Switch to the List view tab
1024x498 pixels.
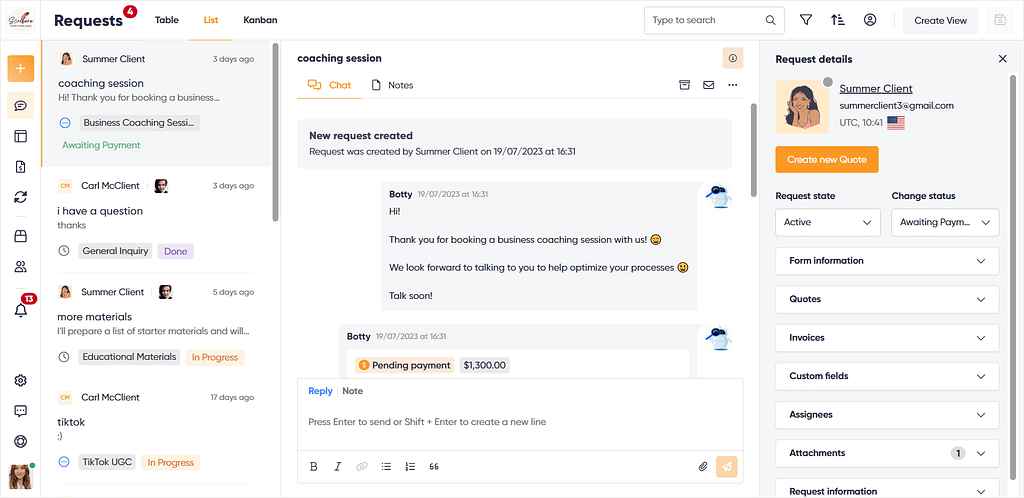[x=211, y=20]
